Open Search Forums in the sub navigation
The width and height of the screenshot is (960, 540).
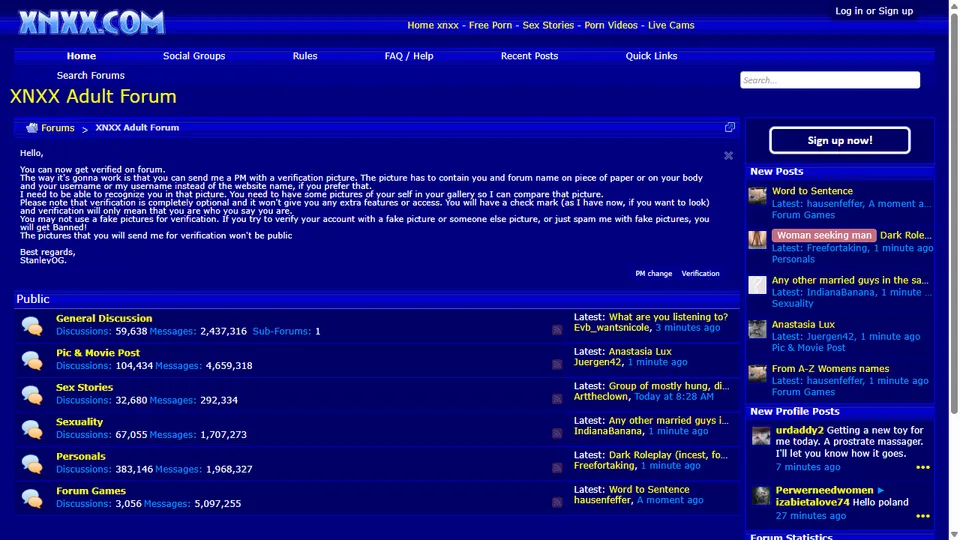pyautogui.click(x=91, y=75)
